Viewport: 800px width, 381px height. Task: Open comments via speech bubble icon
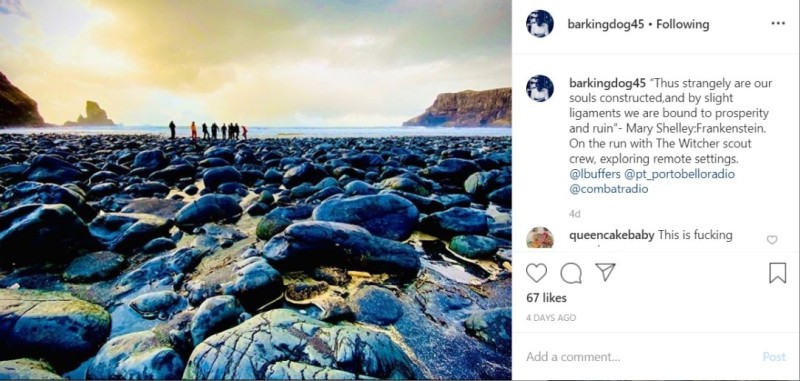click(x=571, y=273)
